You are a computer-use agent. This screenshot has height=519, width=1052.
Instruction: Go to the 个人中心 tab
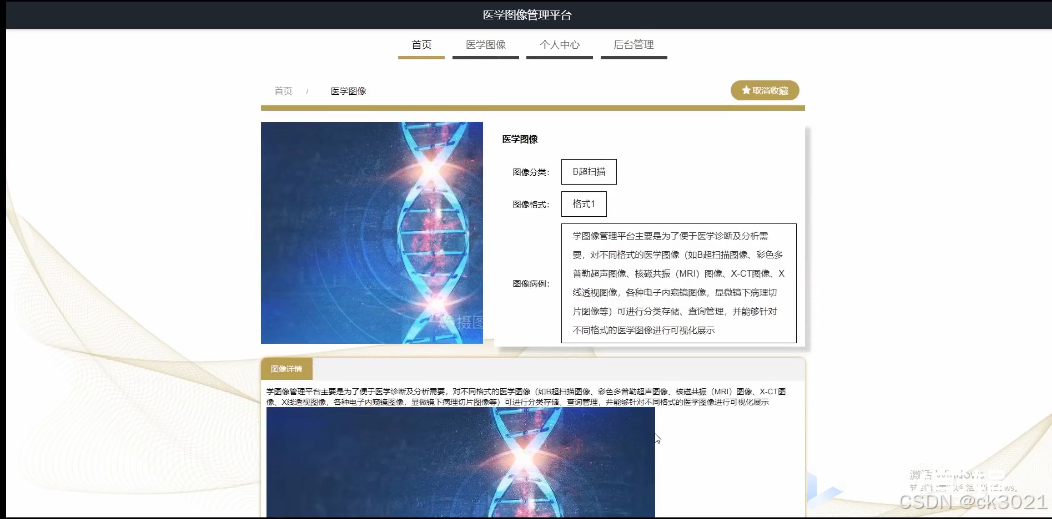pyautogui.click(x=560, y=45)
